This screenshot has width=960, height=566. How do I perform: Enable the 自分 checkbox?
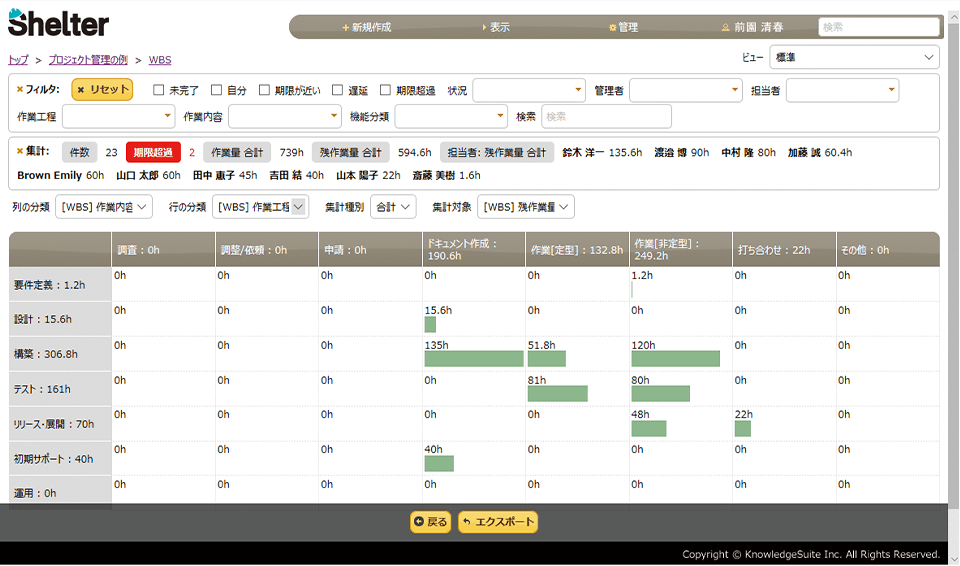[217, 90]
